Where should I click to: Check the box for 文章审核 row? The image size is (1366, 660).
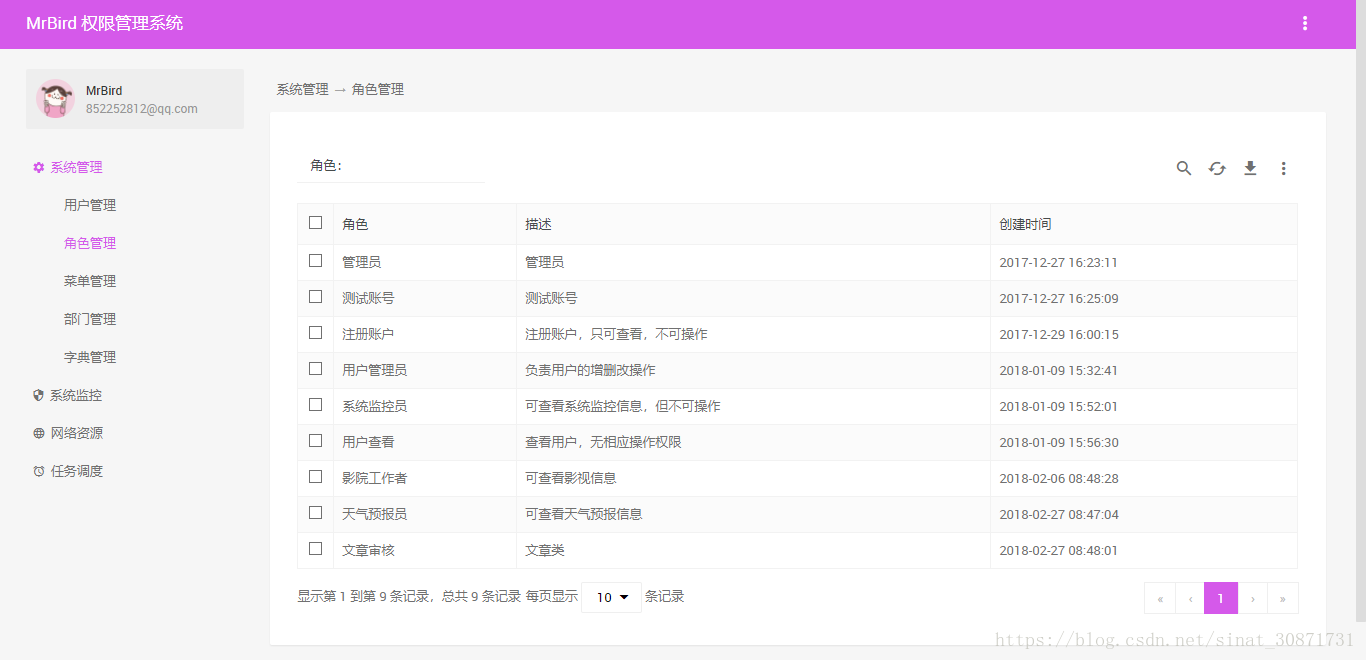click(x=315, y=548)
